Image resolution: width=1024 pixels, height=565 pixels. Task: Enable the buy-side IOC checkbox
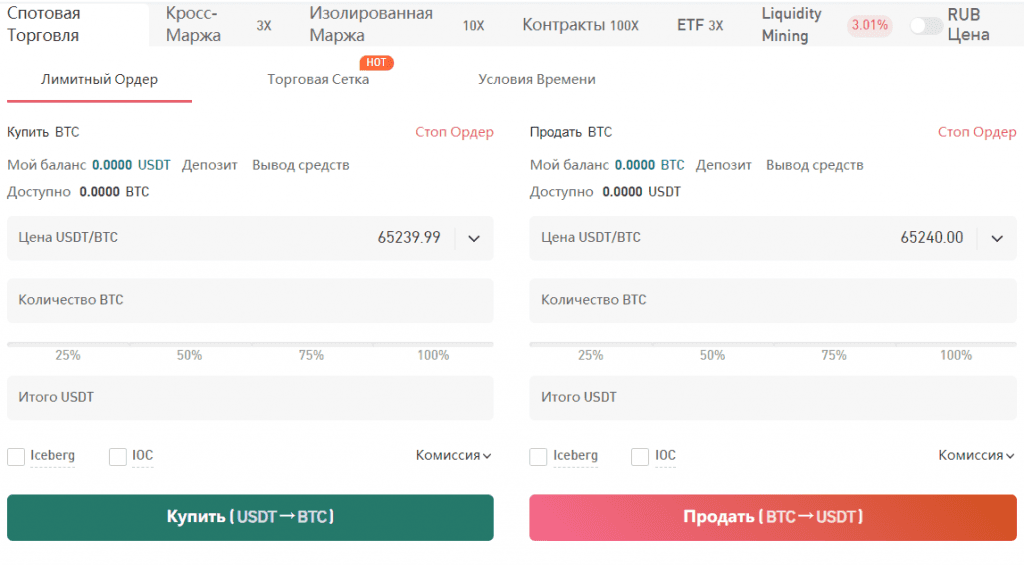[118, 457]
